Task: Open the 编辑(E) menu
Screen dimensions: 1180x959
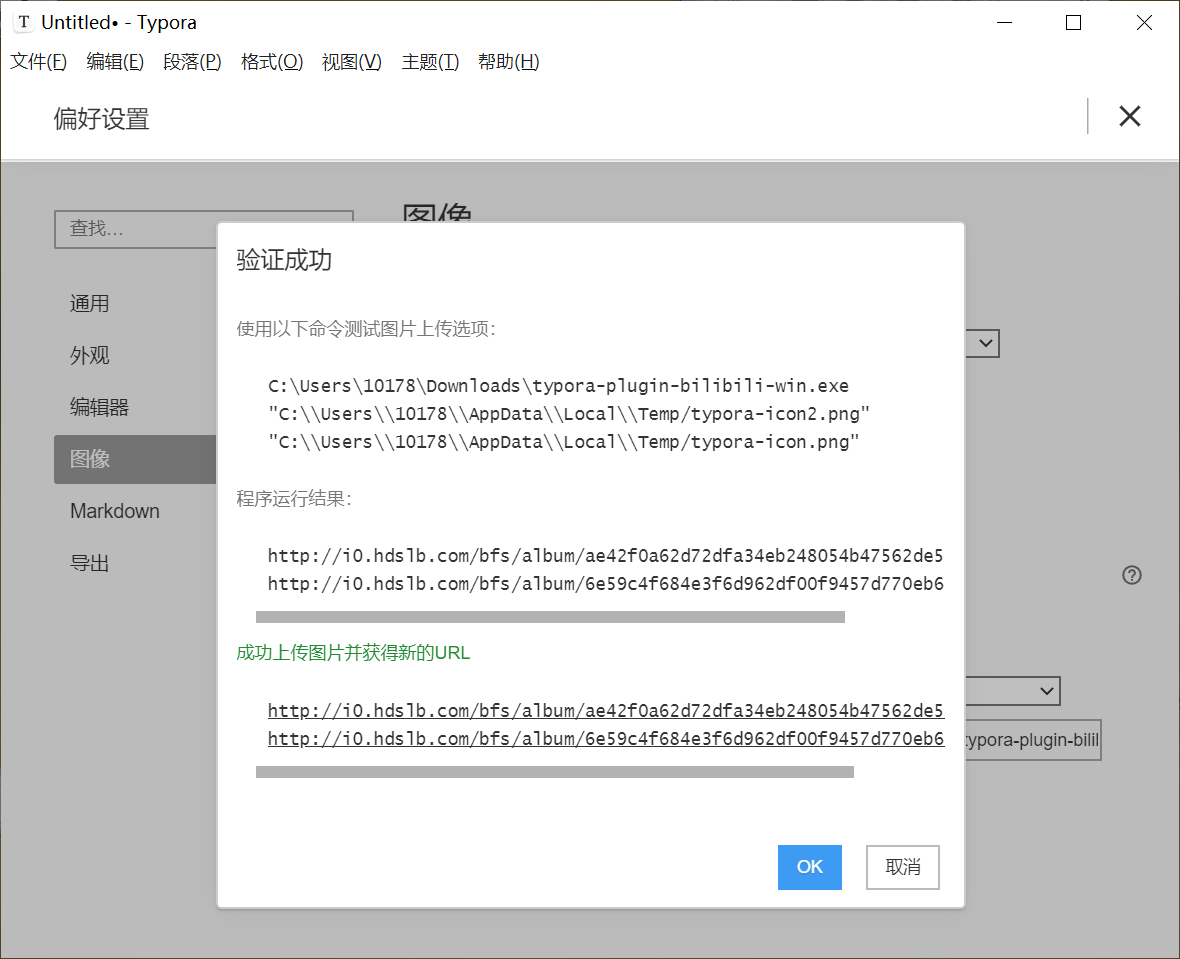Action: (x=115, y=62)
